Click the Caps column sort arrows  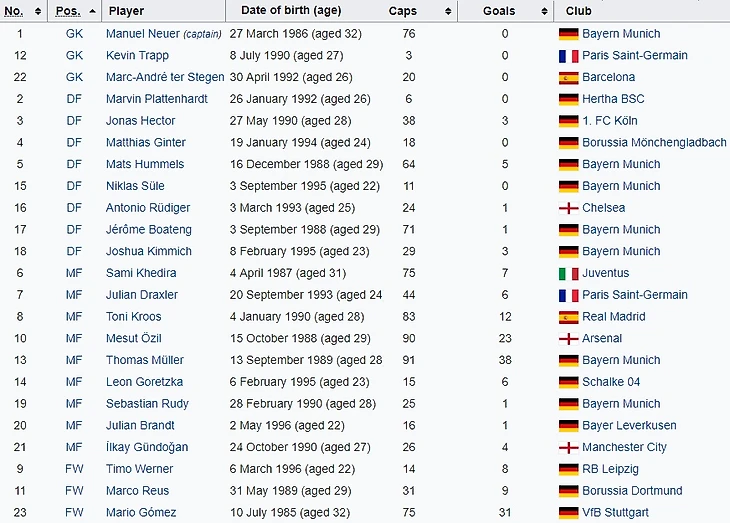pos(448,11)
